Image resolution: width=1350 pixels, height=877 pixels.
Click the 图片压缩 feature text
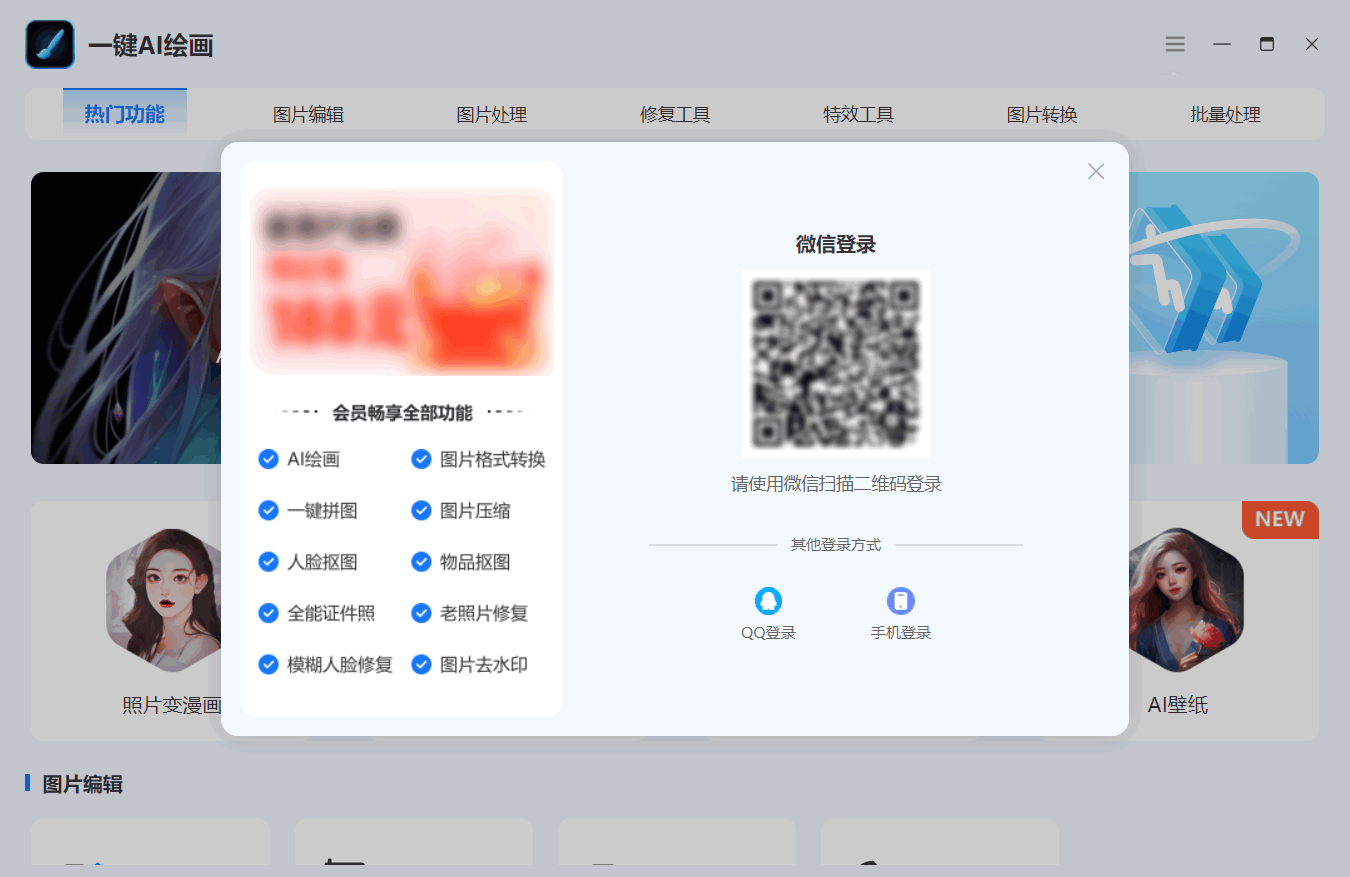pos(475,510)
